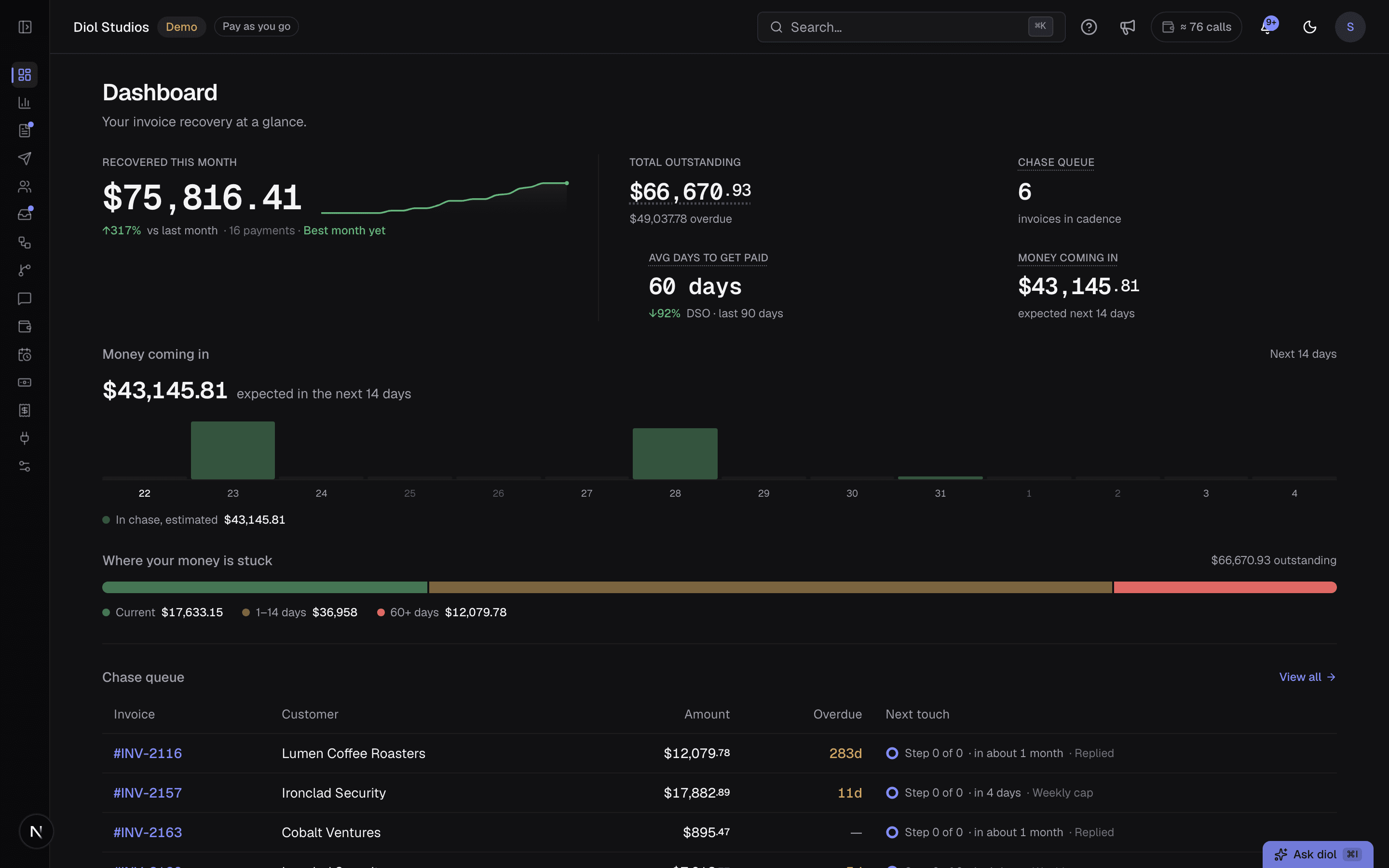Click the Demo badge next to Diol Studios
1389x868 pixels.
click(x=181, y=27)
